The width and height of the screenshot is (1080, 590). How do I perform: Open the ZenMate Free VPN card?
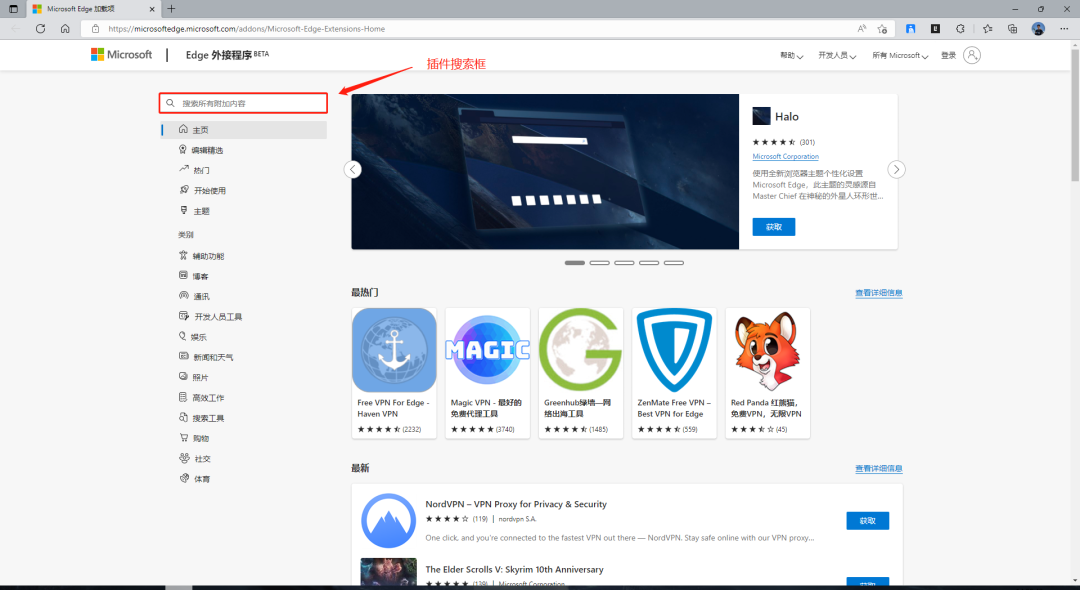coord(674,373)
